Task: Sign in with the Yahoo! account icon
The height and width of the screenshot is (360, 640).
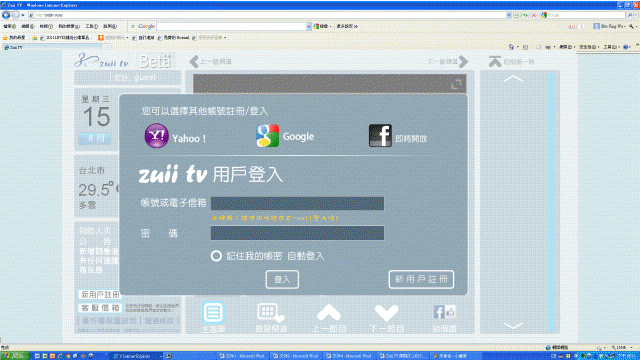Action: pos(156,136)
